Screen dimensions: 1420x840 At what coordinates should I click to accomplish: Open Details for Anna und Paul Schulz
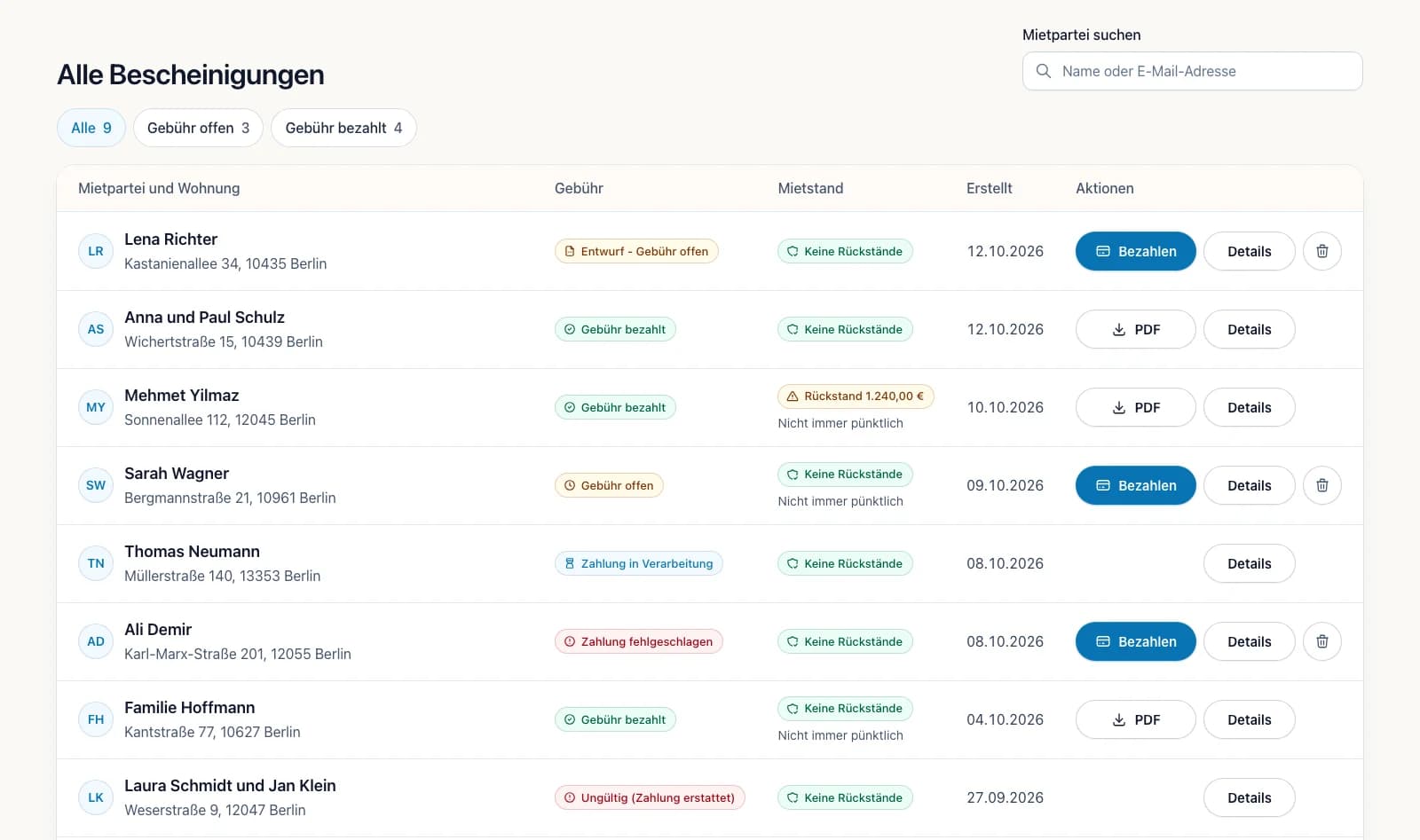(1249, 329)
